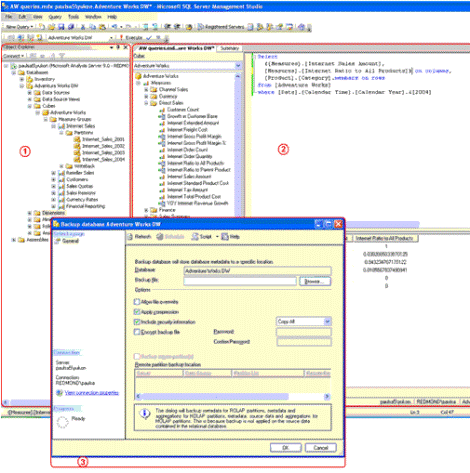This screenshot has height=473, width=470.
Task: Expand the Channel Sales folder in metadata tree
Action: (x=146, y=89)
